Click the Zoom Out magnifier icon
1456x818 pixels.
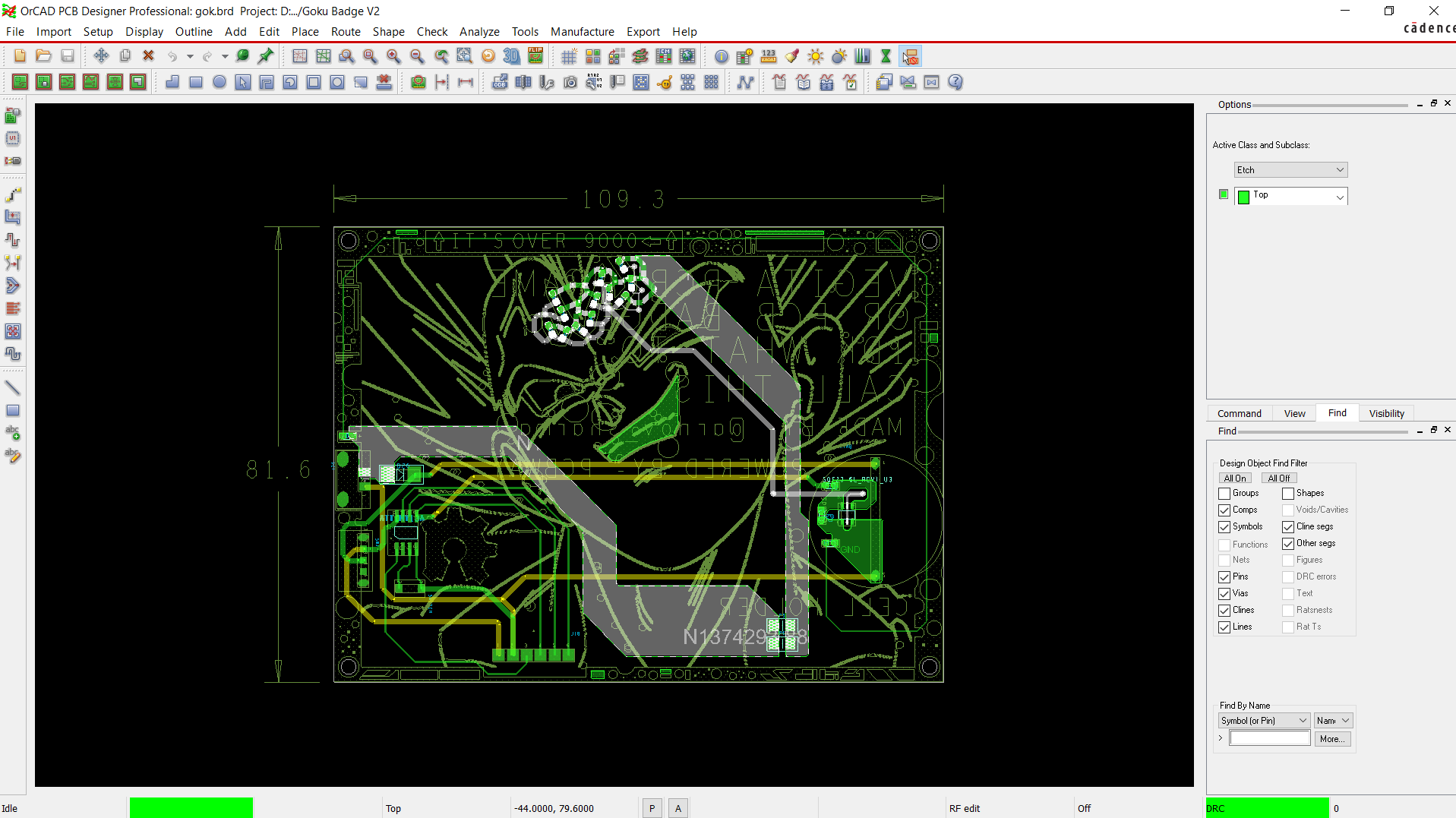(x=417, y=56)
